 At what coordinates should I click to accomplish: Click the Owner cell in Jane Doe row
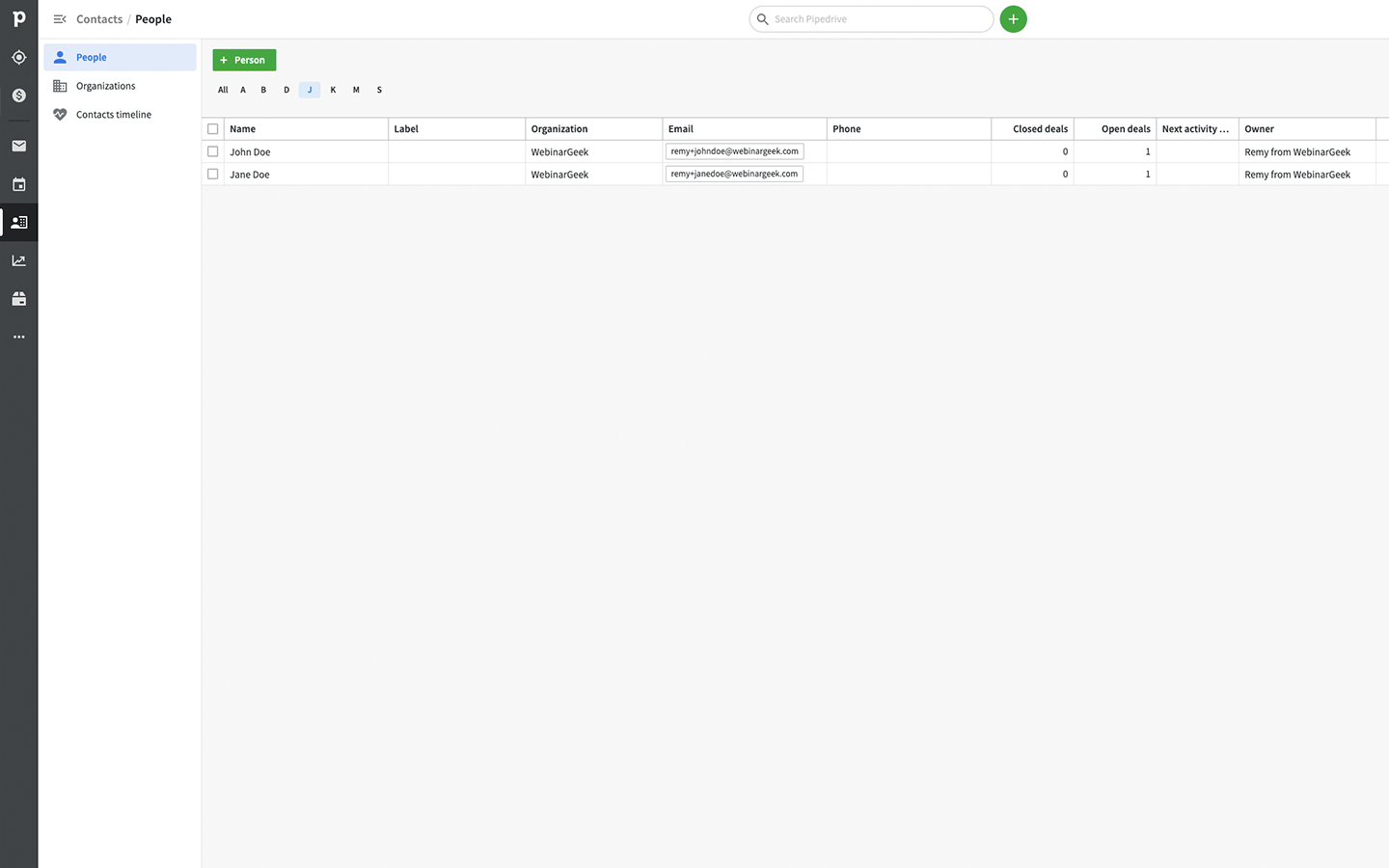click(x=1307, y=175)
